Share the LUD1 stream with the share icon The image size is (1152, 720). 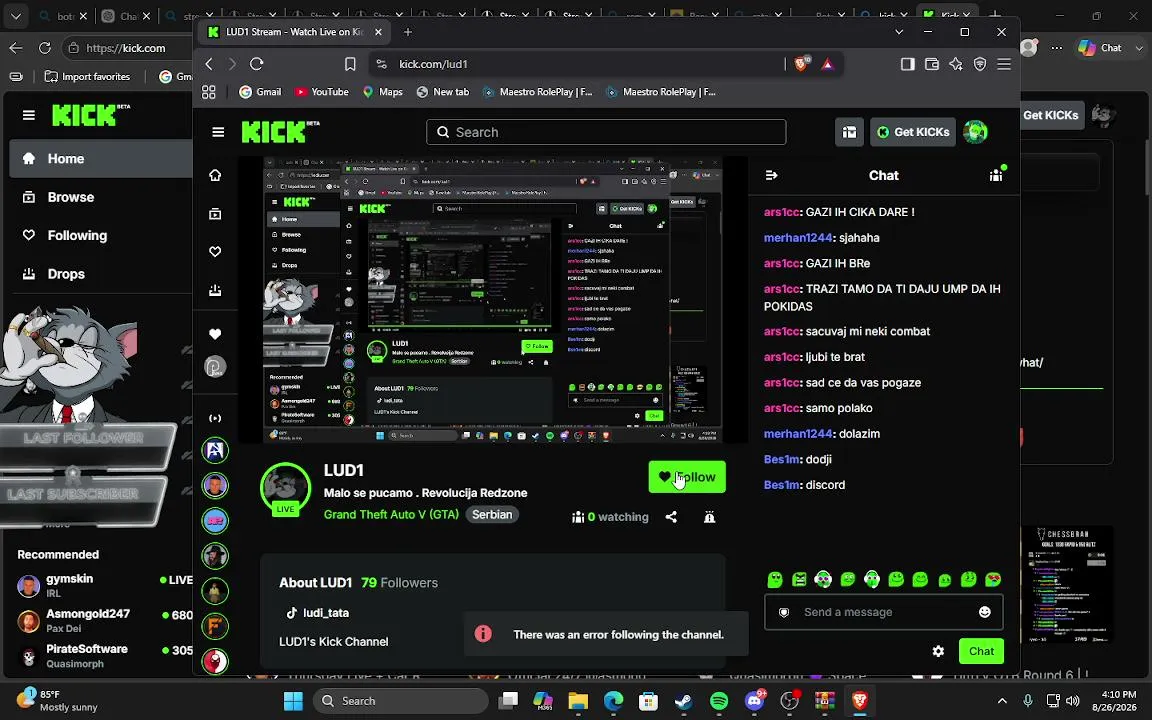tap(672, 517)
